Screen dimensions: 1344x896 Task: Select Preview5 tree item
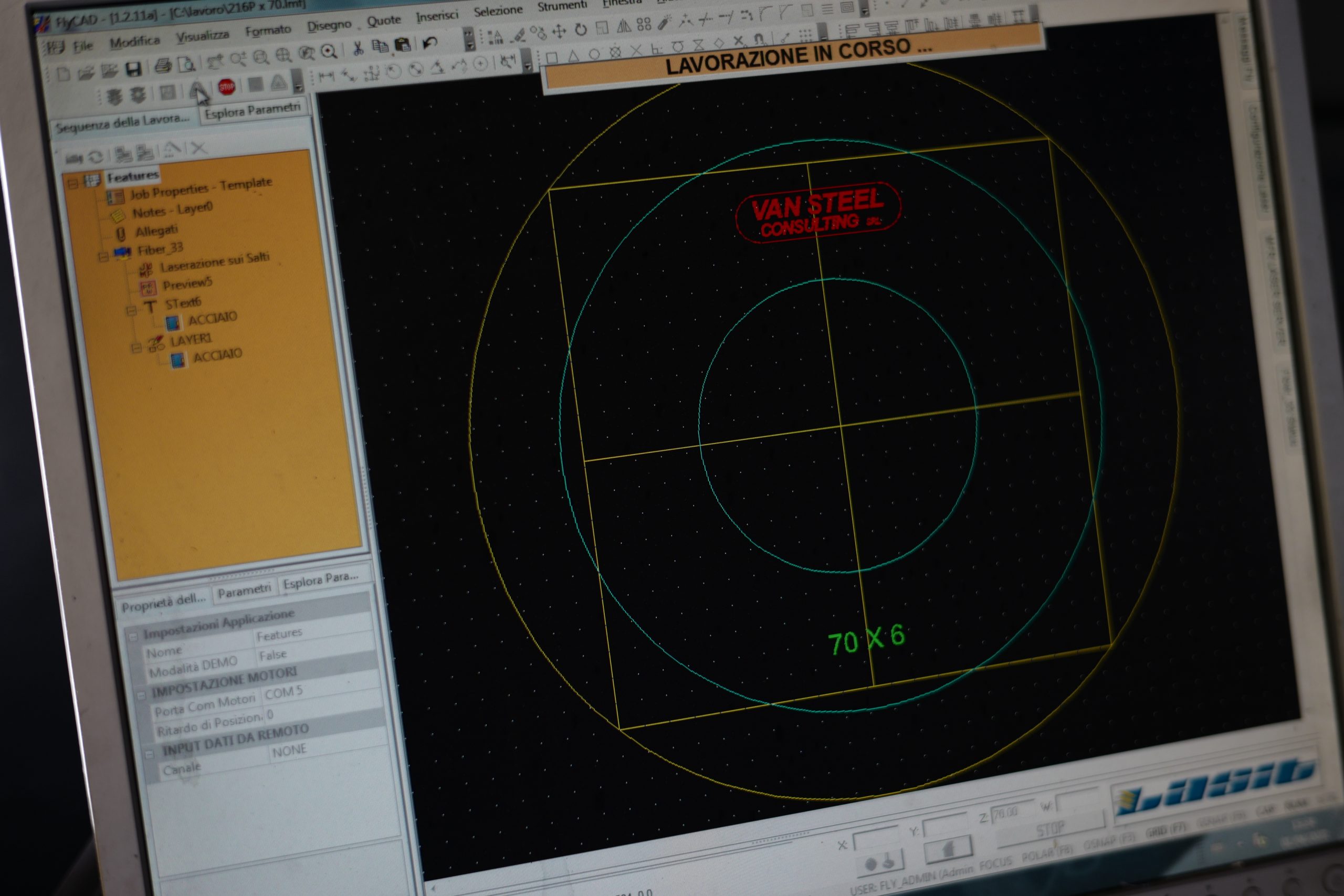187,284
